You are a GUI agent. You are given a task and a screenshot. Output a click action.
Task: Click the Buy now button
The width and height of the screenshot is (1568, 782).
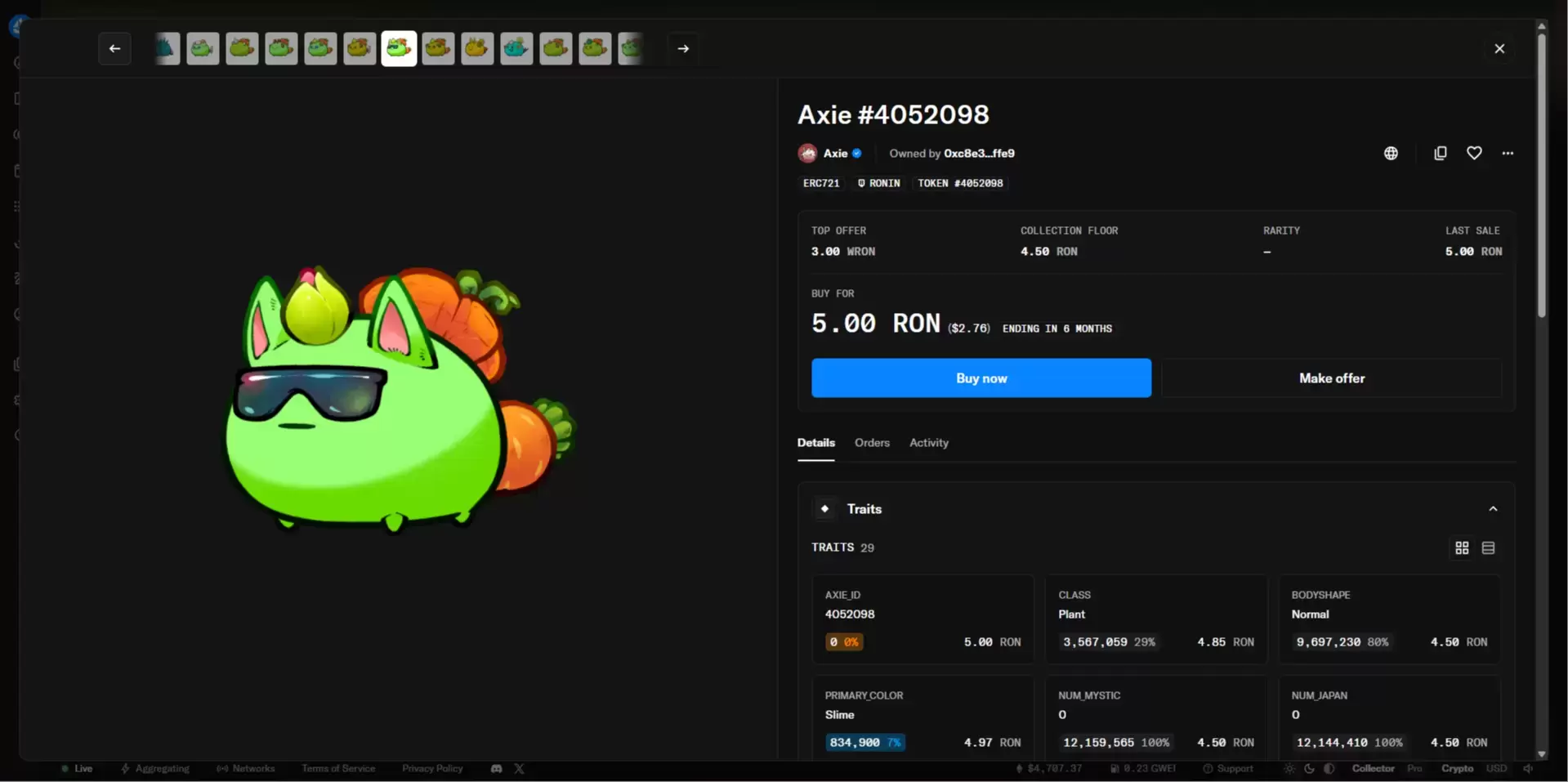981,378
